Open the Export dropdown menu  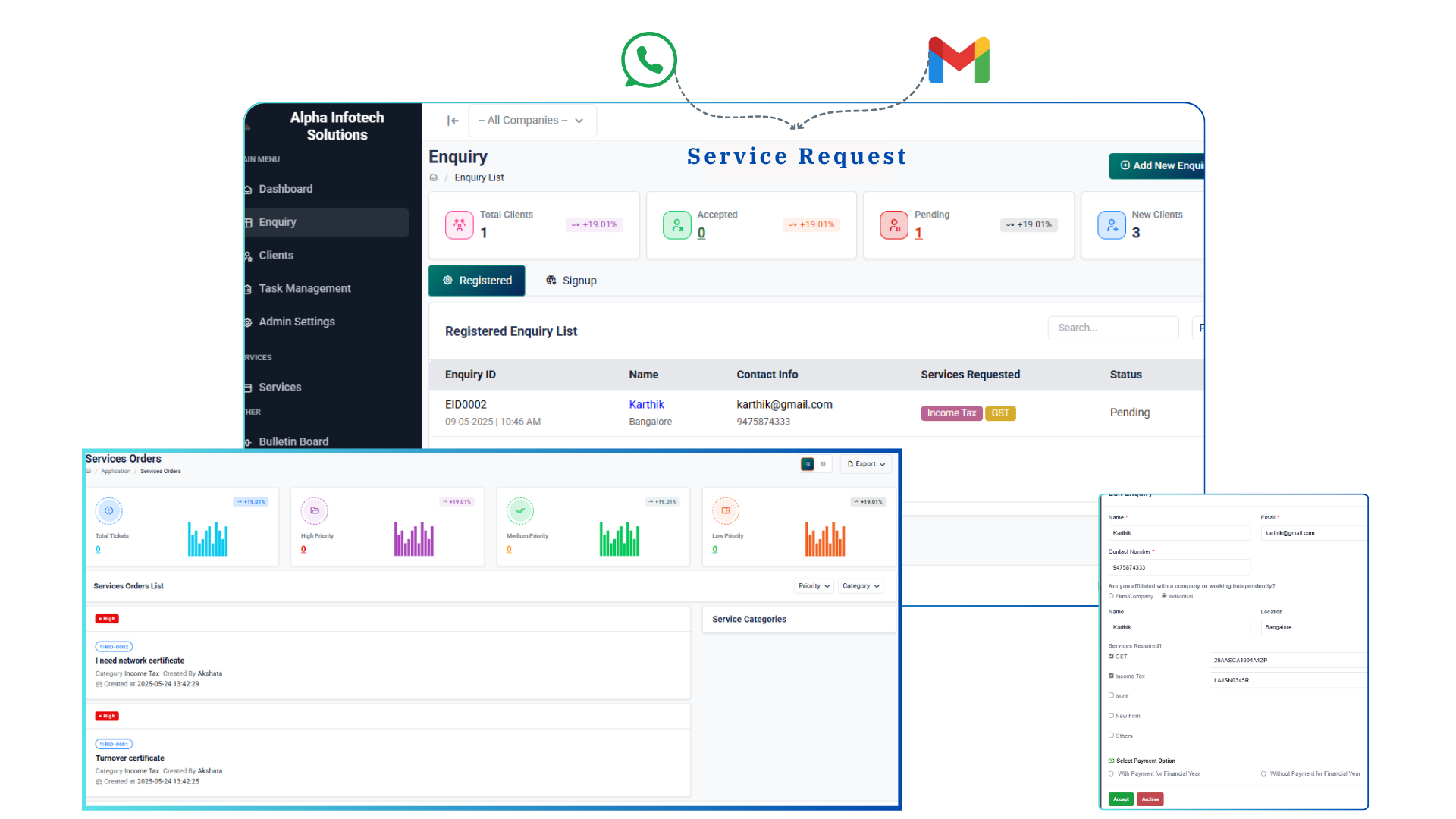point(866,464)
